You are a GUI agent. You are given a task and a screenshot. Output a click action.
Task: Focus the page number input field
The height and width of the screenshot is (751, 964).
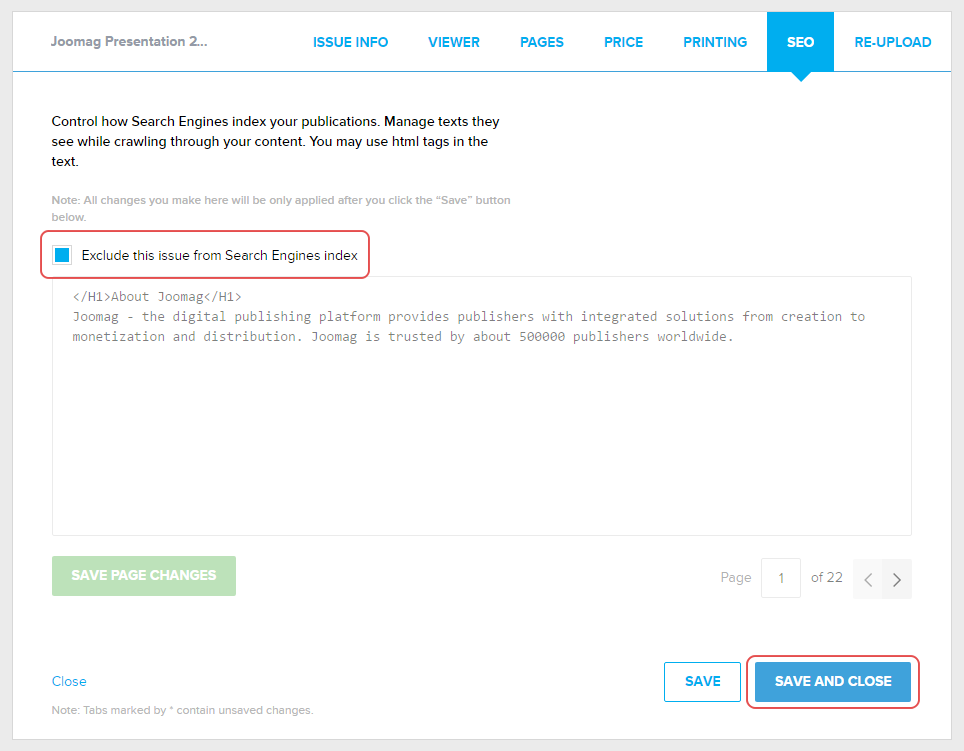(x=780, y=578)
